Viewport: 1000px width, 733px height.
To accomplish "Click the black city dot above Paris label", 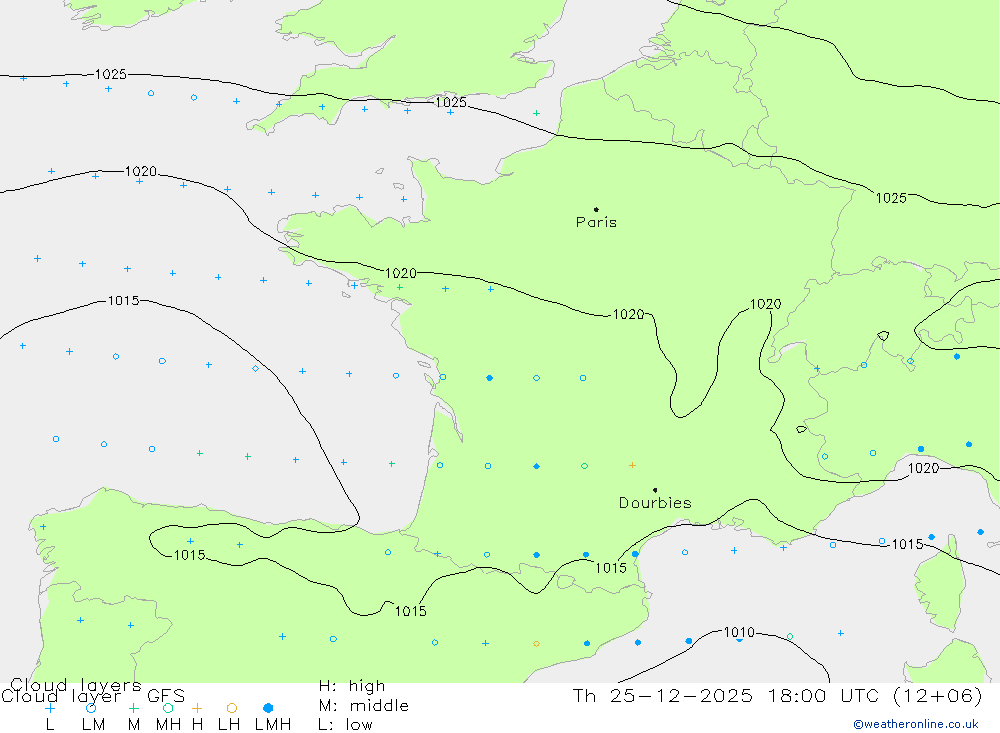I will click(x=596, y=209).
